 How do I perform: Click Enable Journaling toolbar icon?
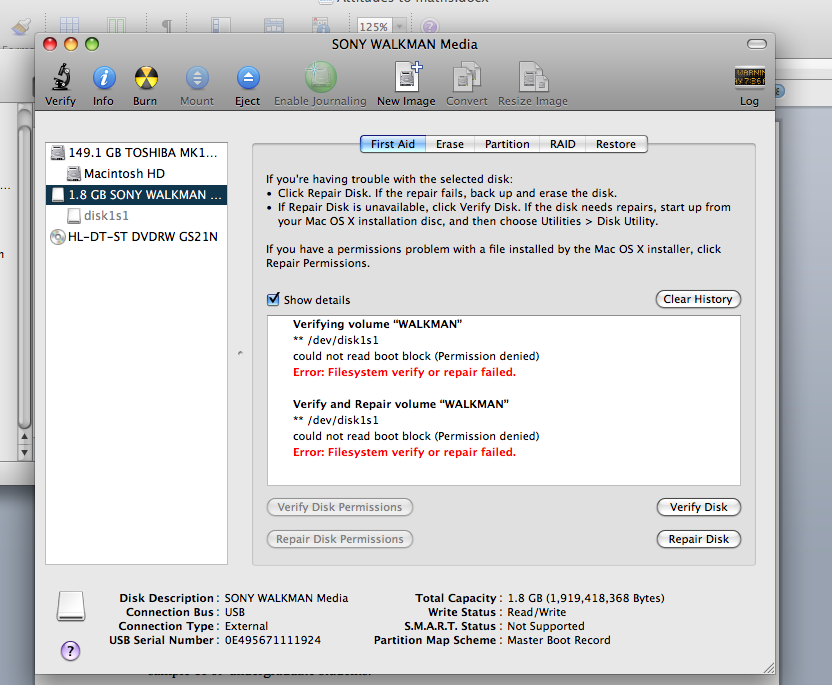[x=320, y=77]
